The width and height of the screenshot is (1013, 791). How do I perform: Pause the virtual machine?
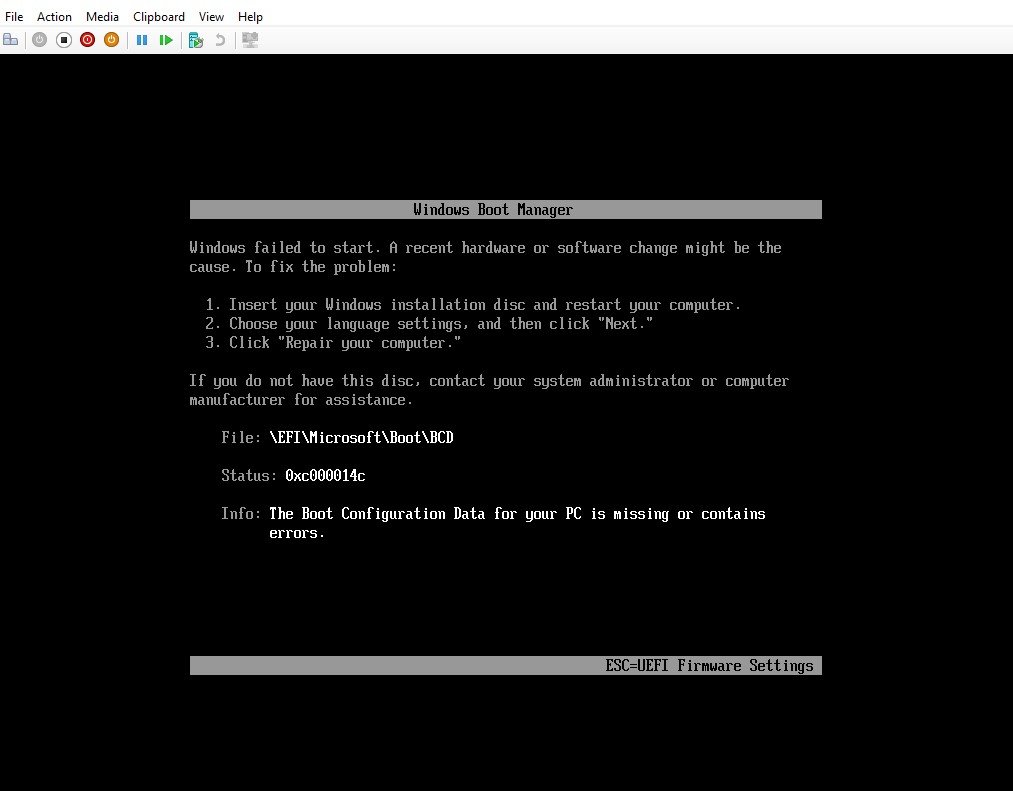tap(142, 40)
